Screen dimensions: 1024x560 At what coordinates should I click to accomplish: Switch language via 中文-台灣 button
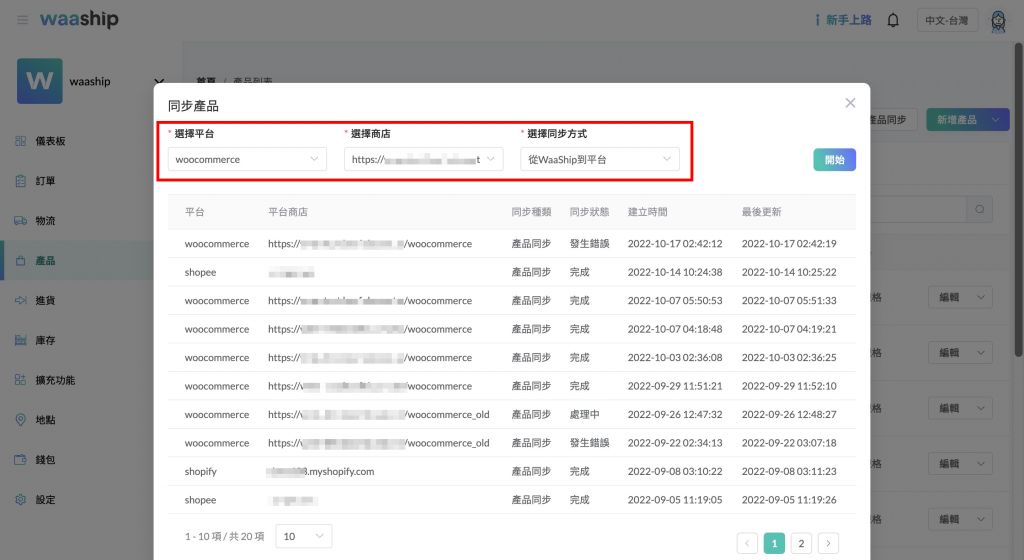click(x=947, y=20)
